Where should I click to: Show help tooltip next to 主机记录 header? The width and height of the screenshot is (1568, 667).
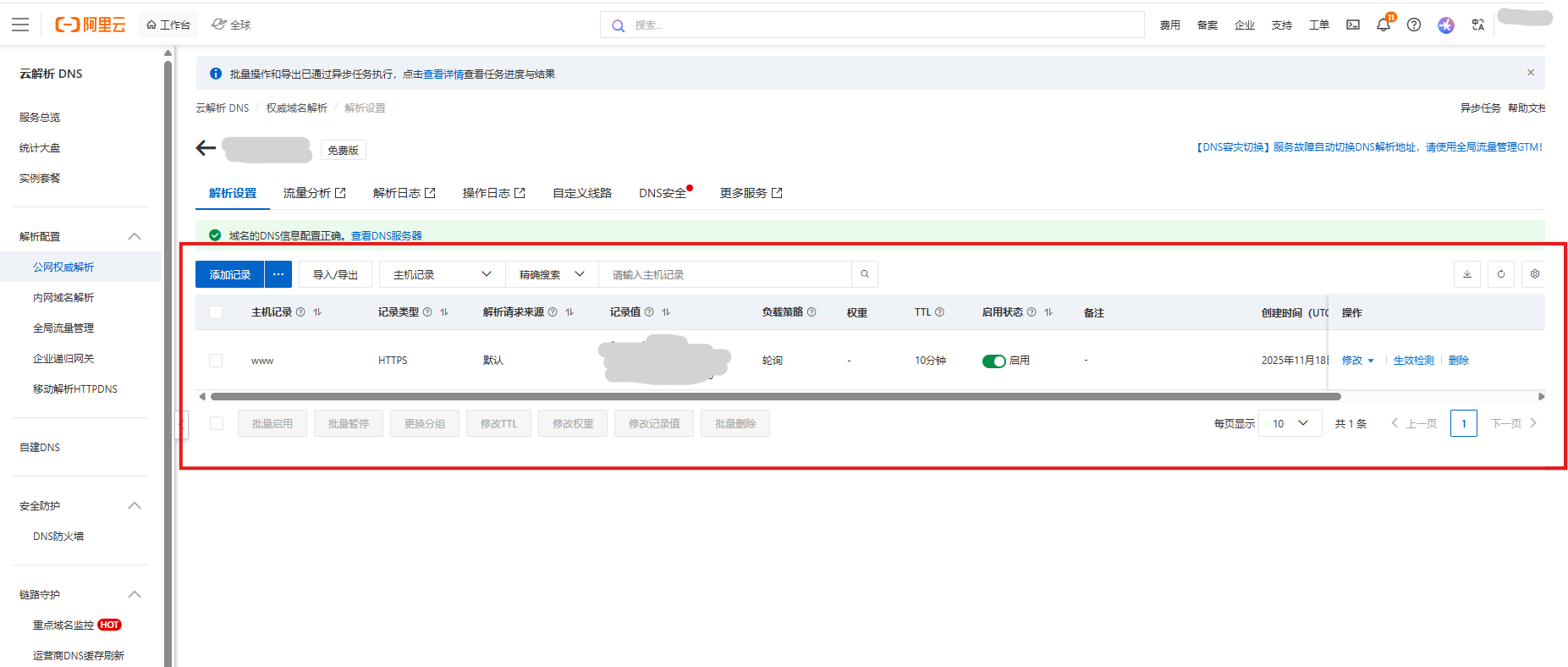click(300, 312)
